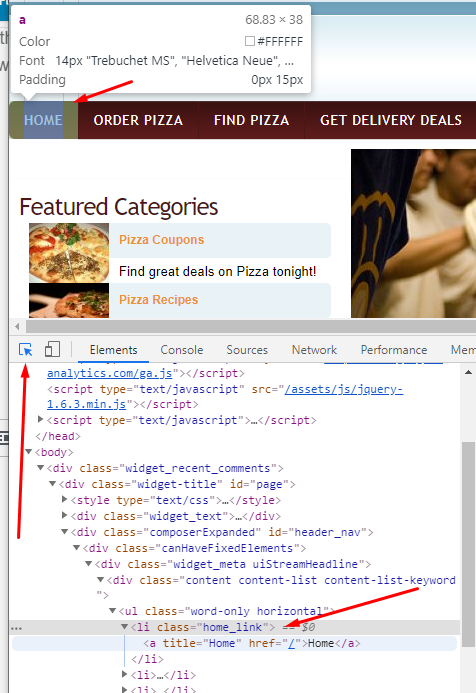Expand the widget_text div node
Image resolution: width=476 pixels, height=693 pixels.
point(65,515)
